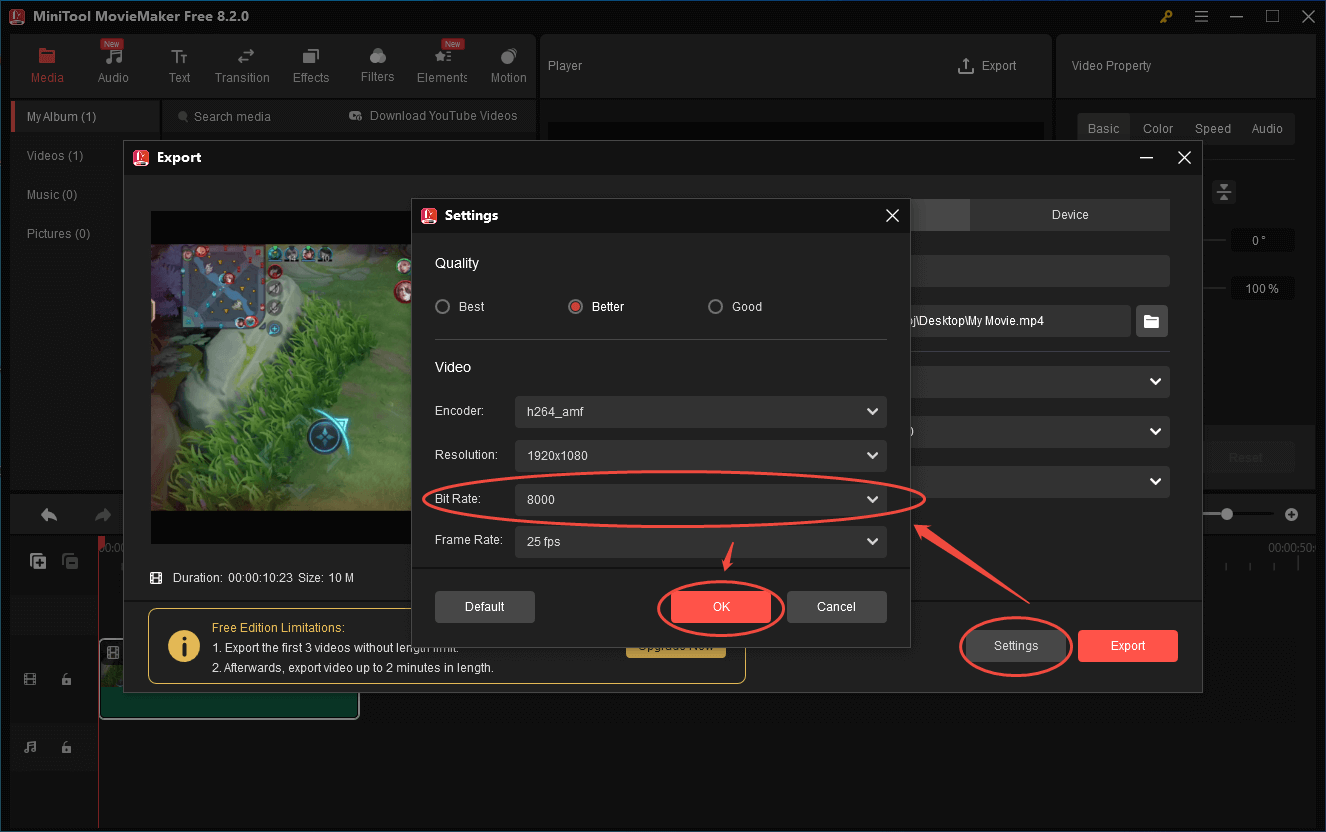
Task: Close the Export window
Action: 1184,158
